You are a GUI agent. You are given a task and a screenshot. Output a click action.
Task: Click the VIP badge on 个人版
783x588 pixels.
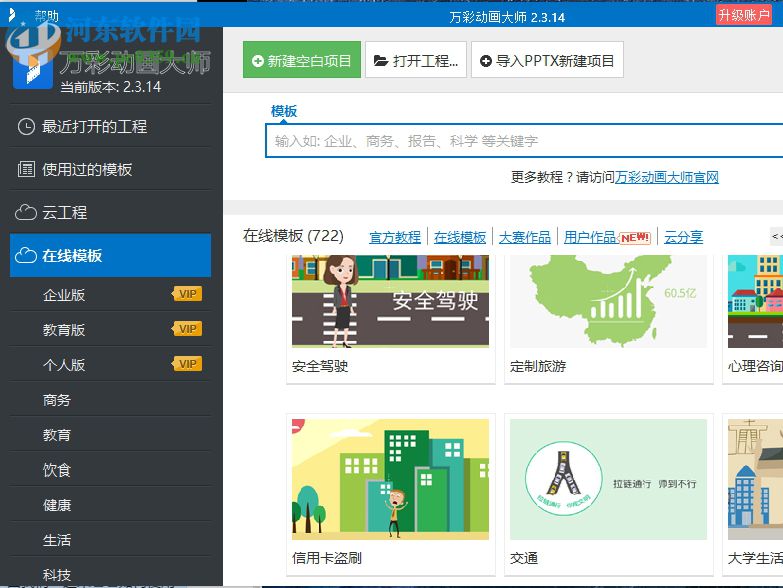coord(187,364)
